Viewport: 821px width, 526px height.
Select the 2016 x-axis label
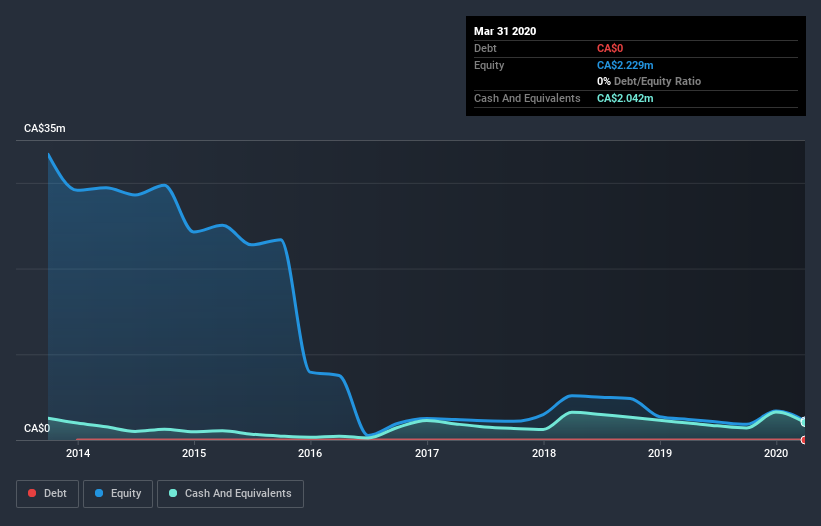[310, 453]
